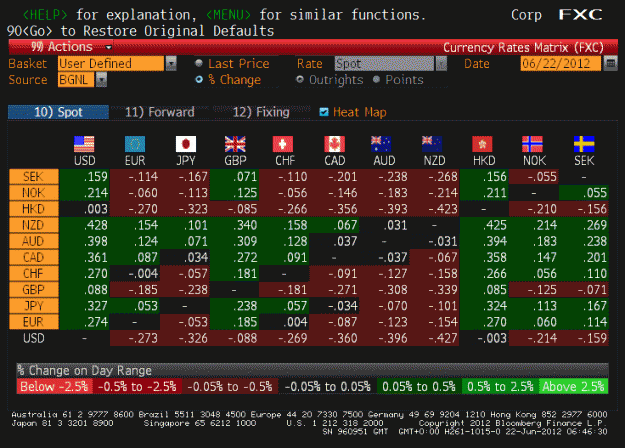625x448 pixels.
Task: Click the HKD row header button
Action: (x=34, y=209)
